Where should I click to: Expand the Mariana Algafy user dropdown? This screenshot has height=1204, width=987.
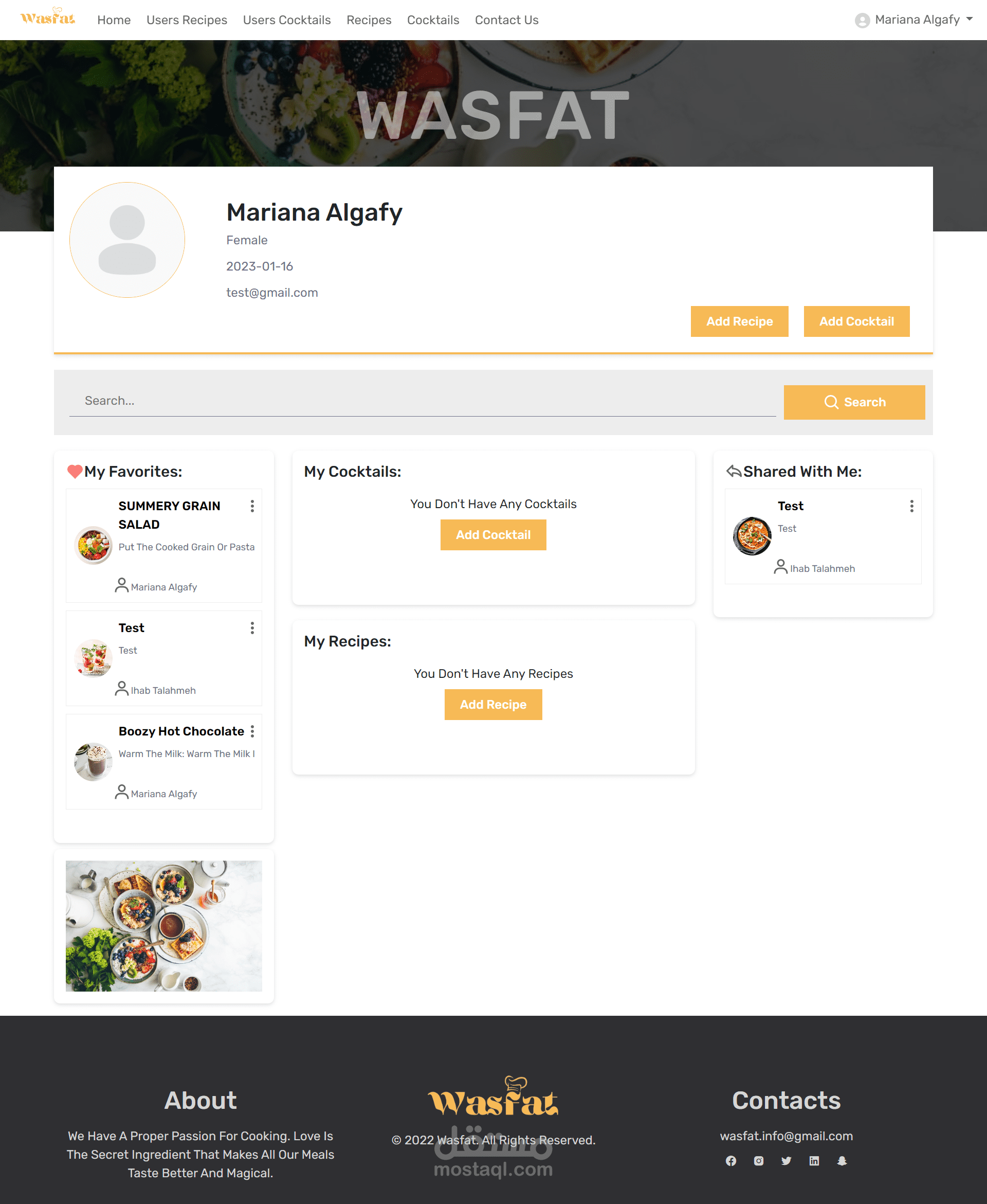click(913, 20)
